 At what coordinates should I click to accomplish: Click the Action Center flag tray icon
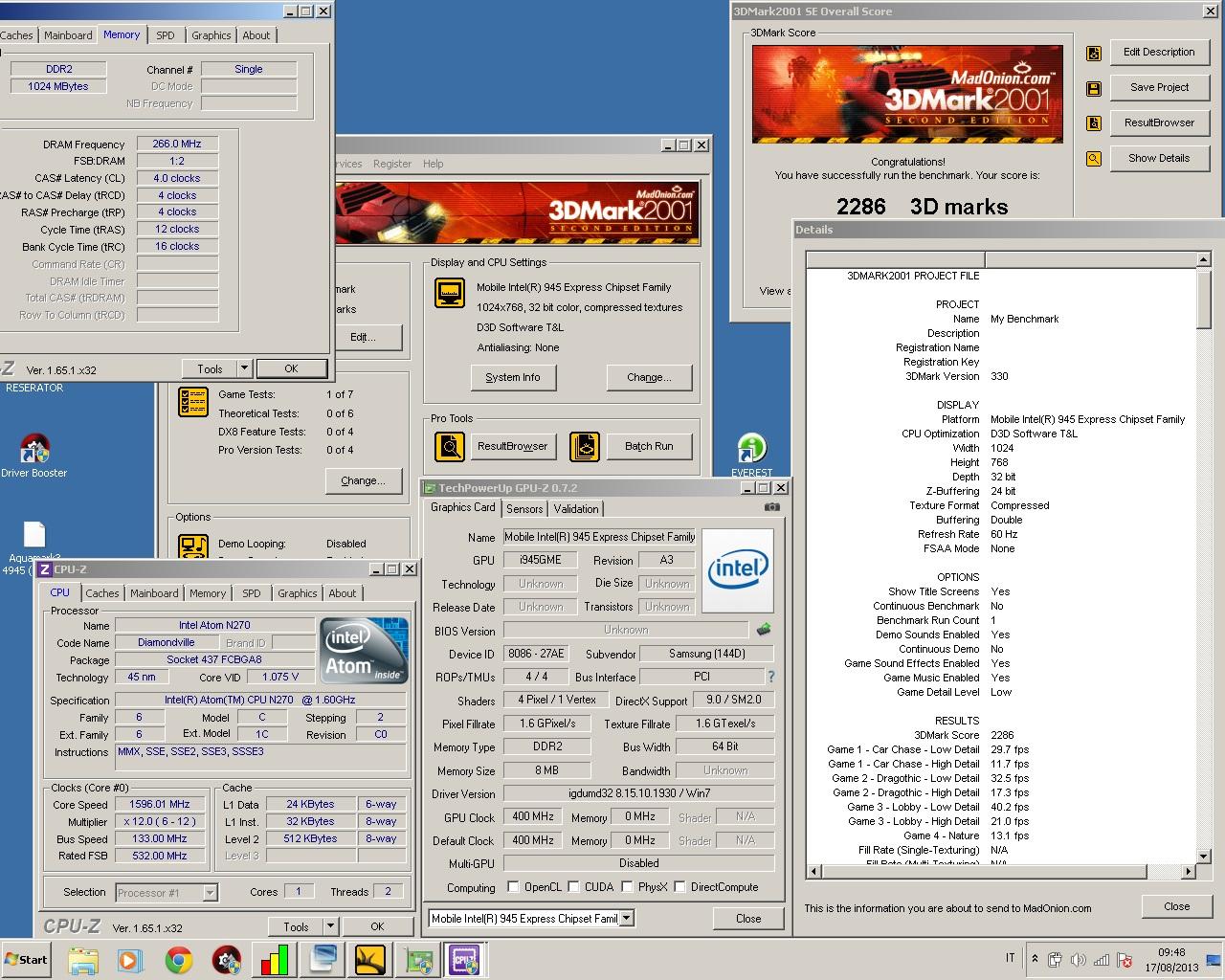(x=1125, y=960)
